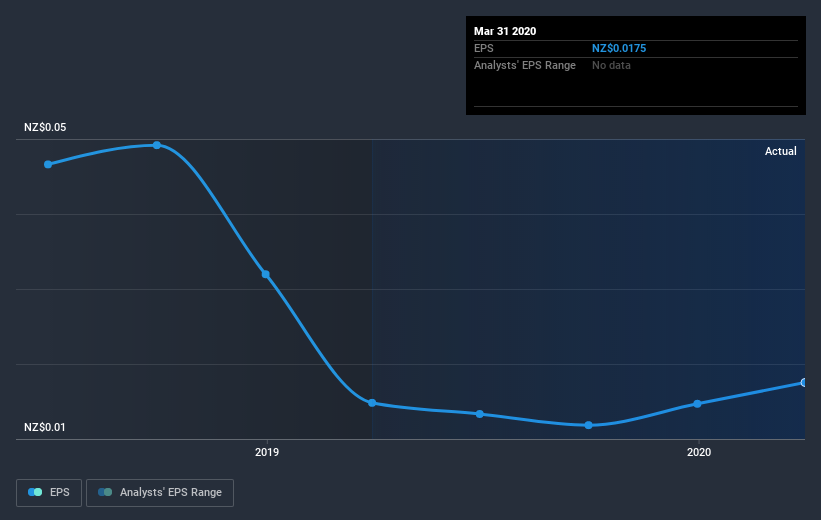Click the EPS legend color icon
The height and width of the screenshot is (520, 821).
pyautogui.click(x=35, y=492)
